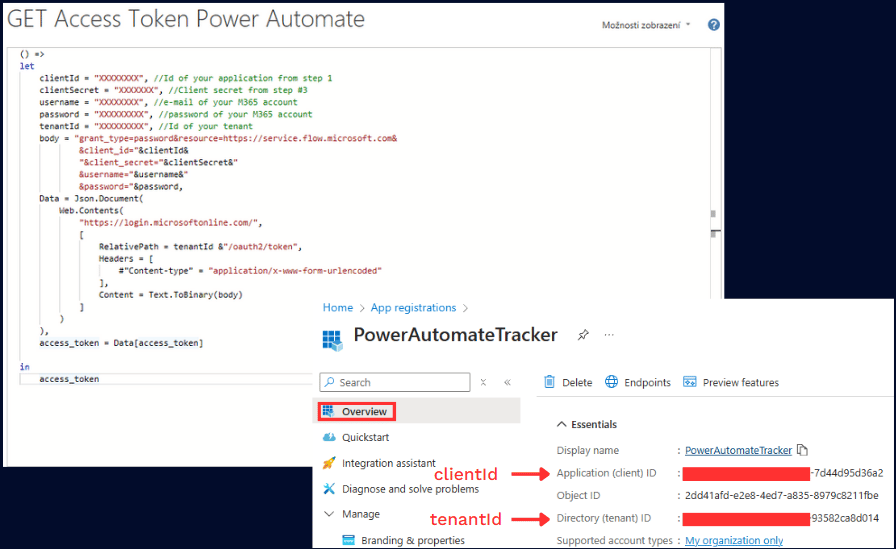Open the more options ellipsis next to title

pos(609,335)
